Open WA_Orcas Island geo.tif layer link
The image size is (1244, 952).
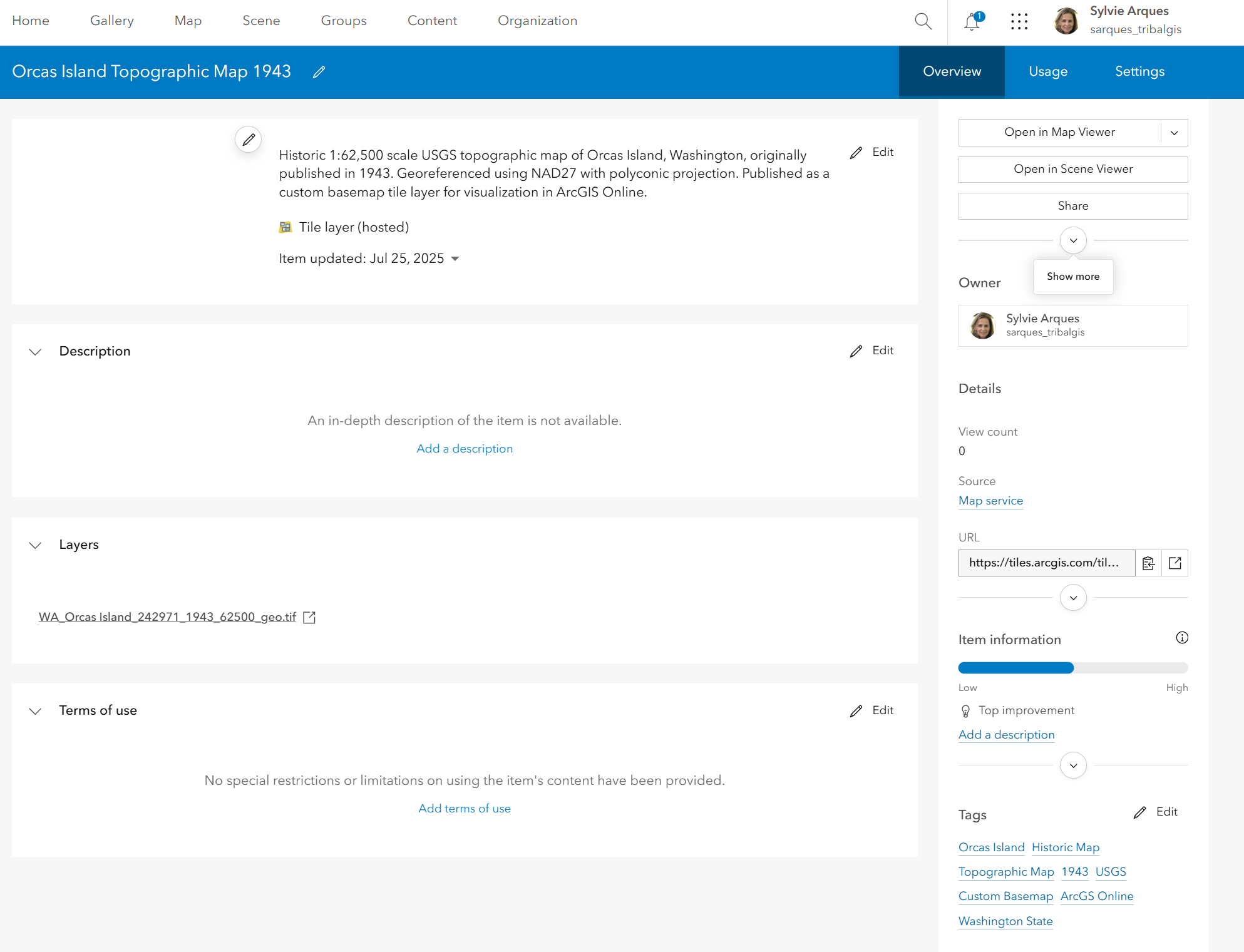[x=167, y=617]
